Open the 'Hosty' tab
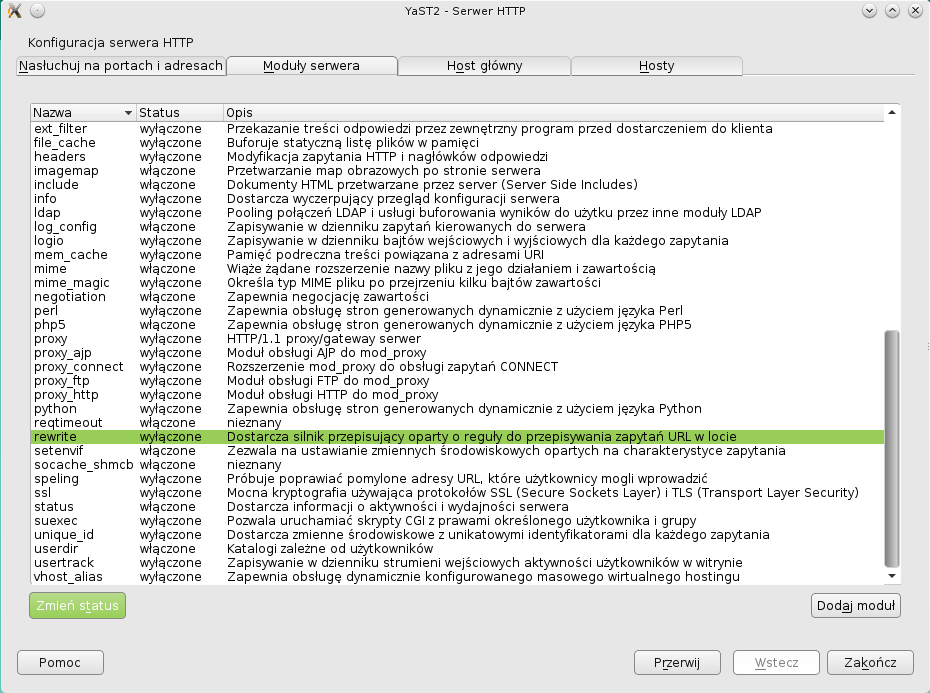 [656, 66]
